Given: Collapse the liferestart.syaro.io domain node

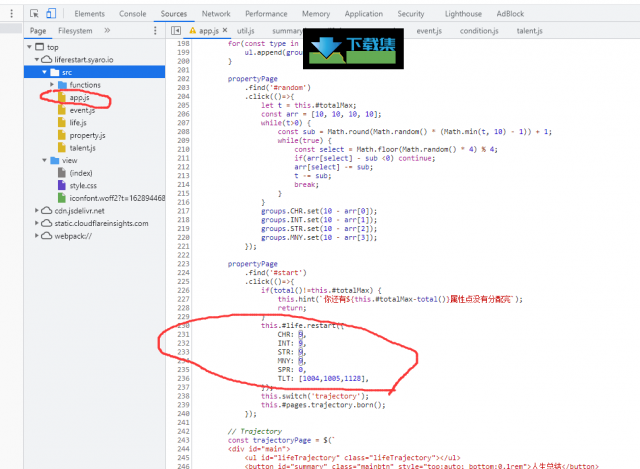Looking at the screenshot, I should click(37, 60).
